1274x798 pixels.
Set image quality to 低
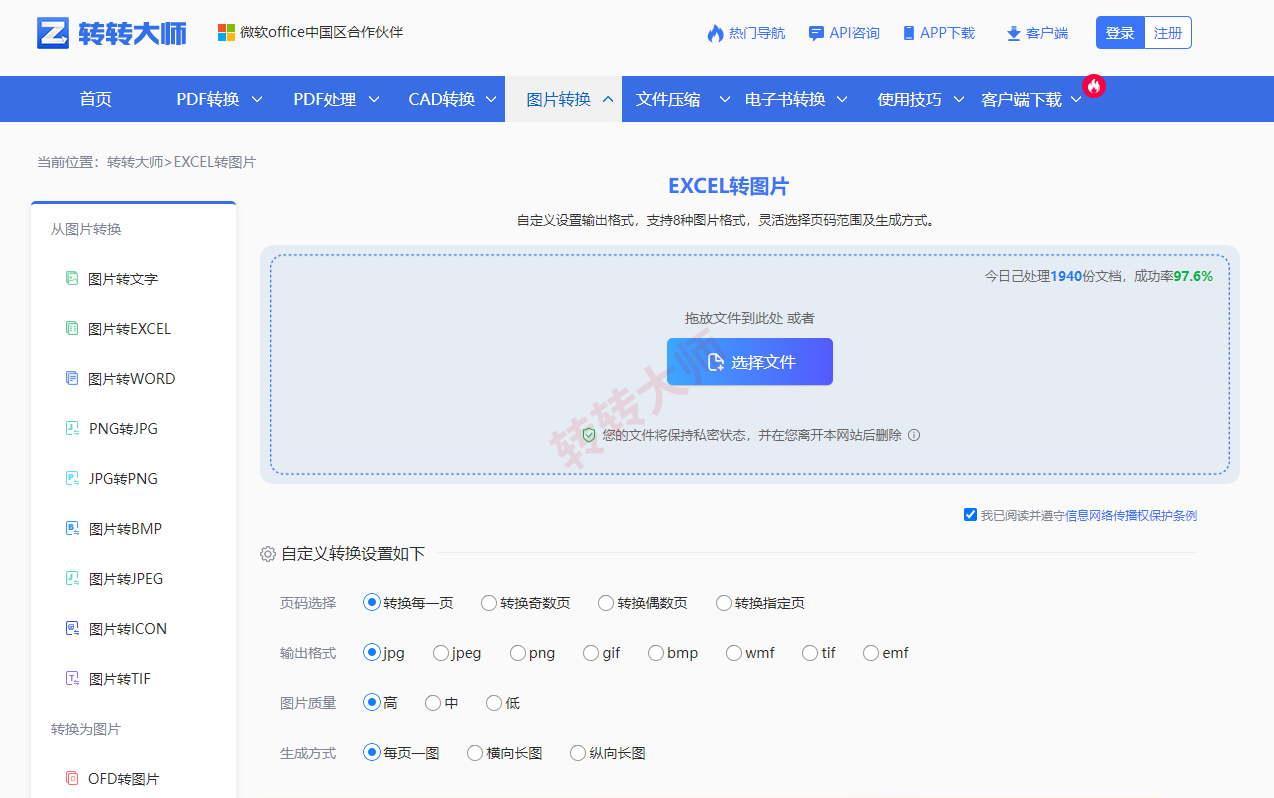(494, 703)
